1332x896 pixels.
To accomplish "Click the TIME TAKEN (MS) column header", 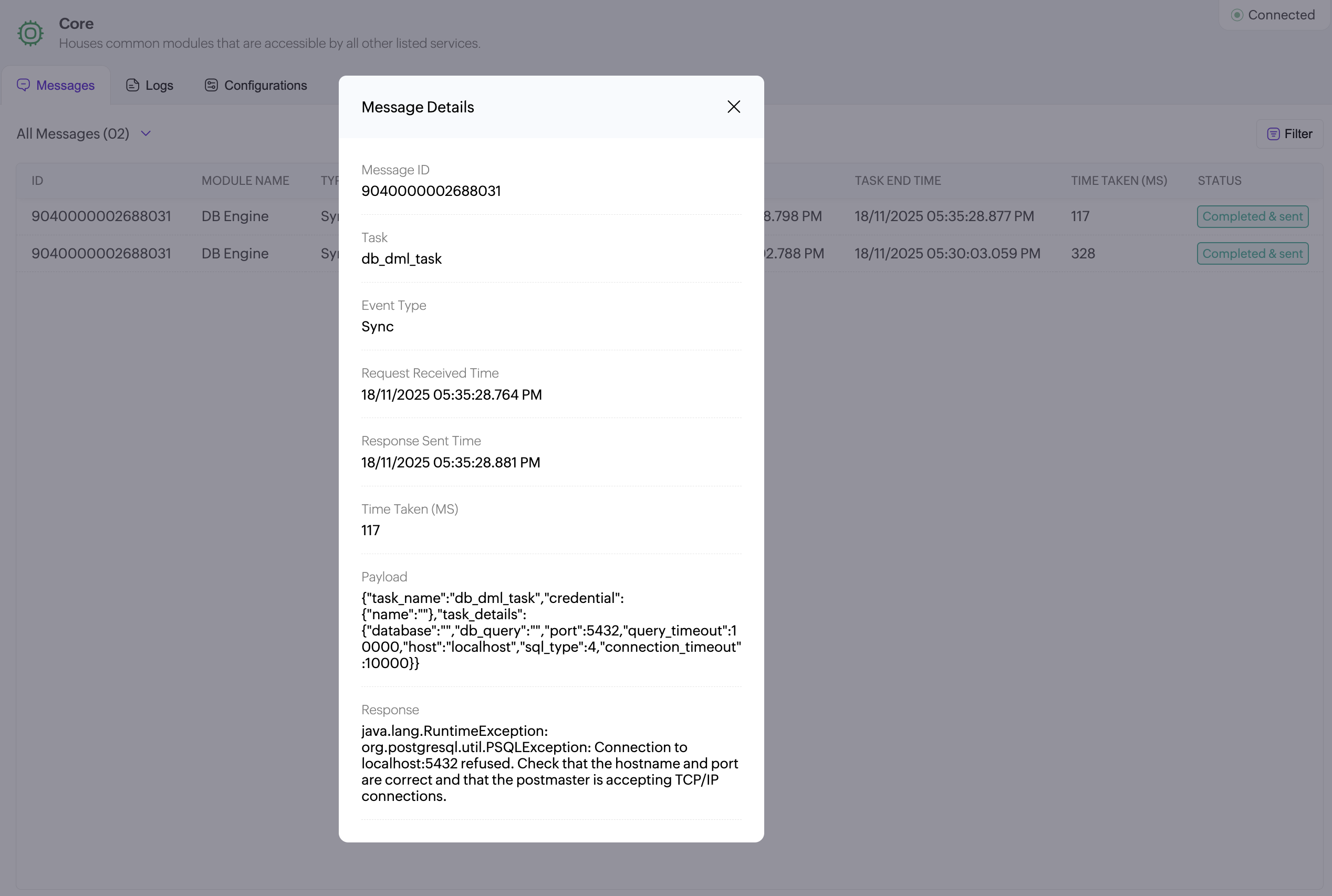I will (1118, 181).
